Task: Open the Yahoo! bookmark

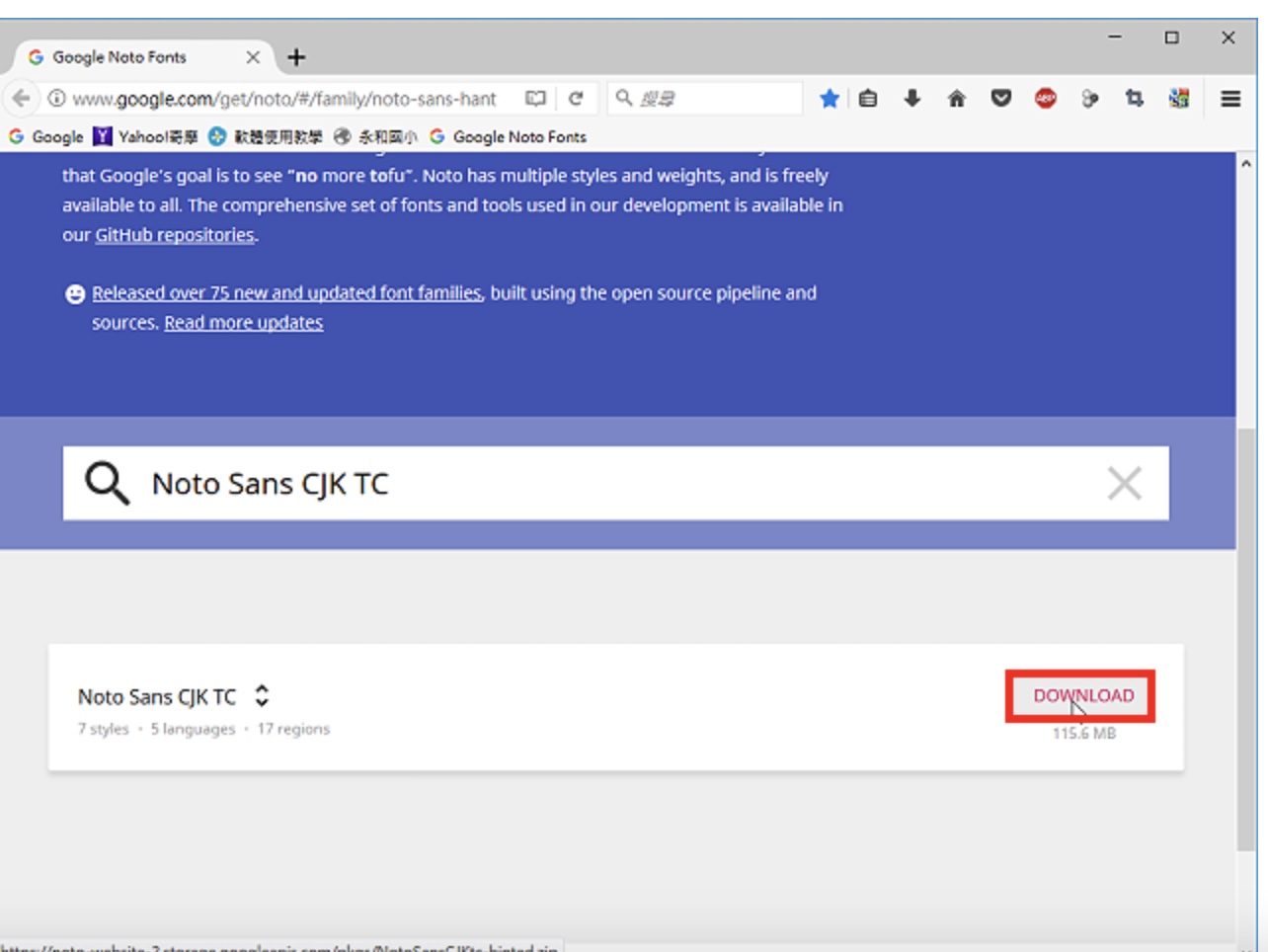Action: (146, 137)
